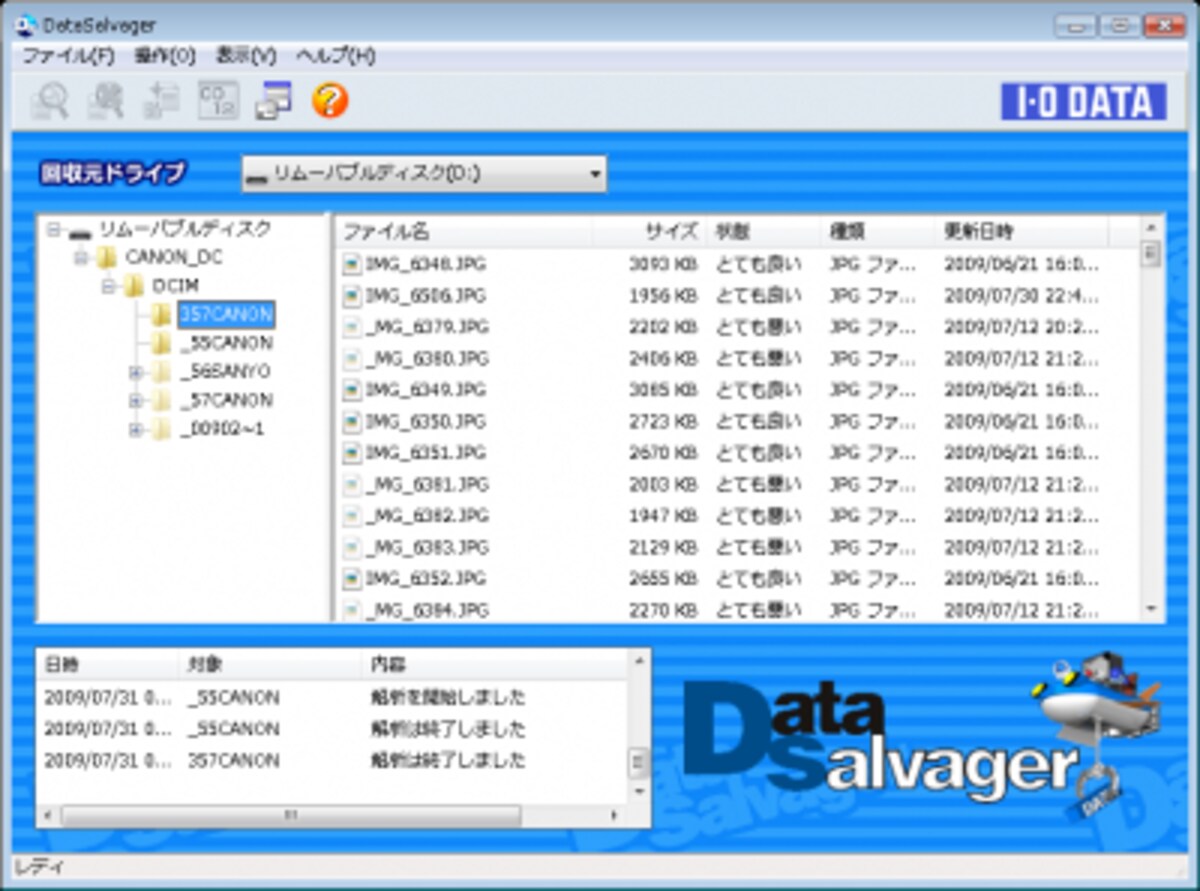Click the file icon of IMG_6348.JPG
This screenshot has width=1200, height=891.
tap(351, 264)
